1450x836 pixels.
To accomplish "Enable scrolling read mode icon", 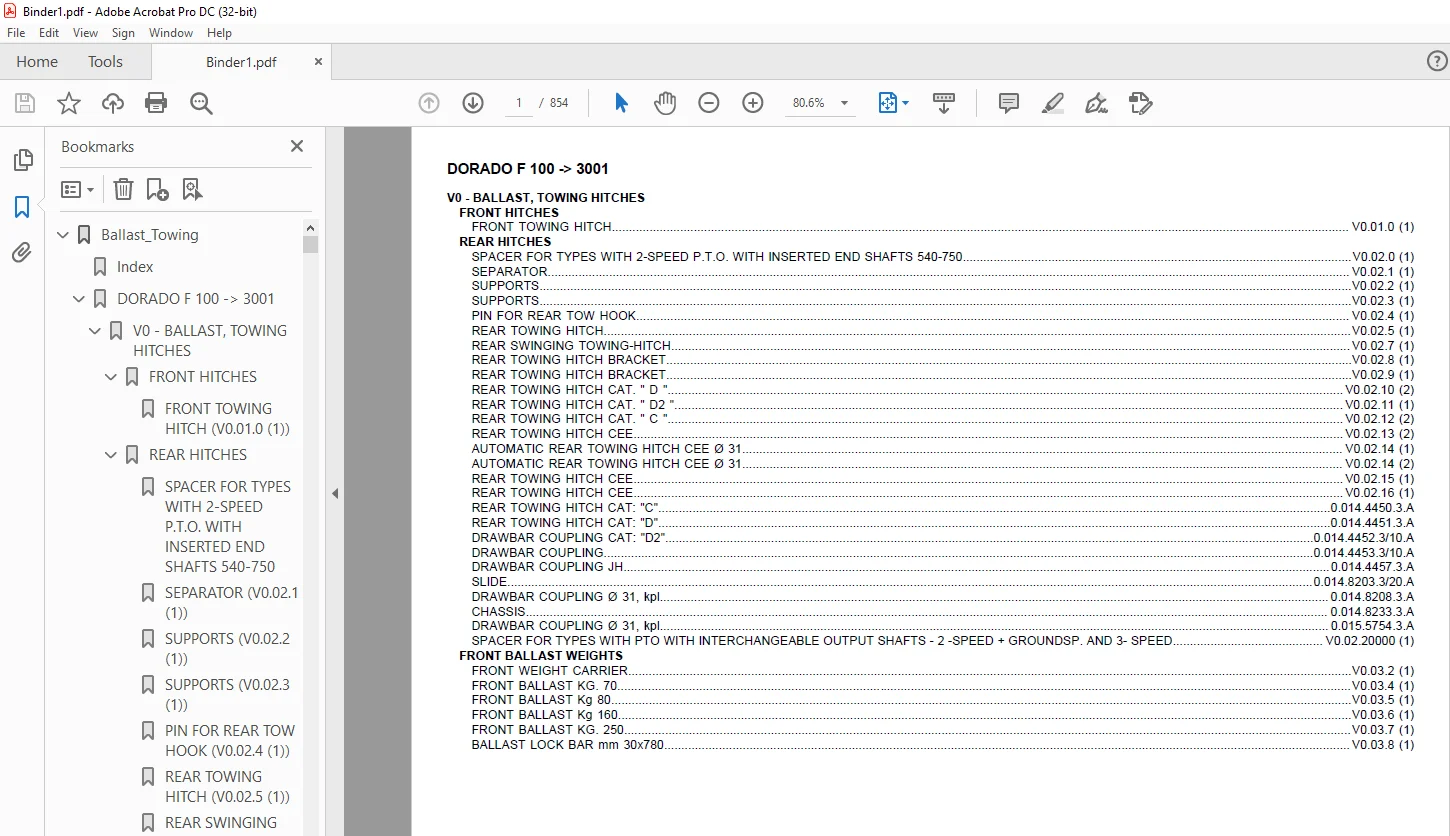I will [944, 103].
